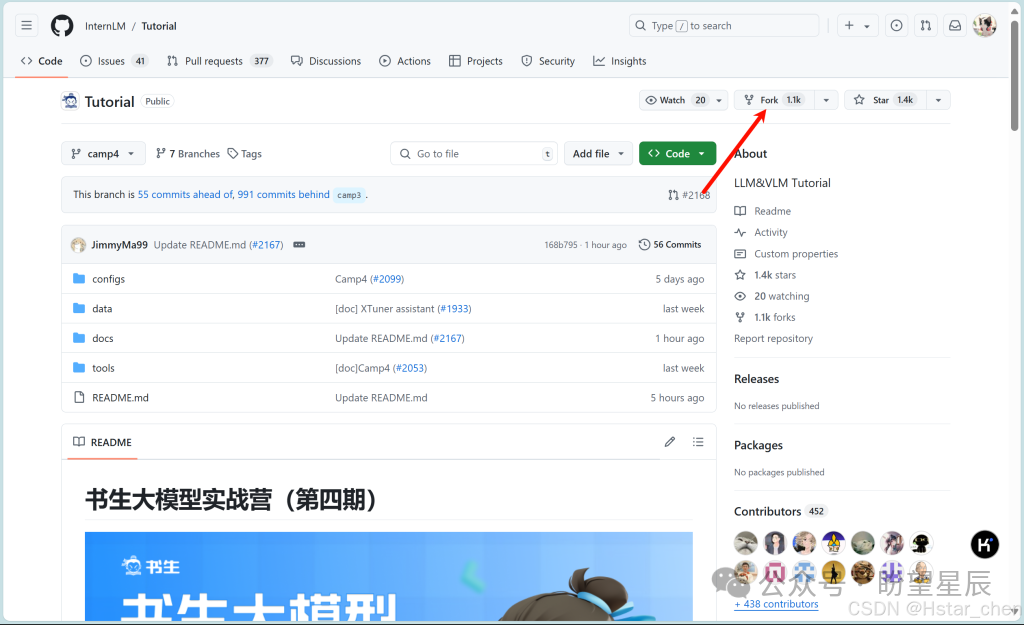The width and height of the screenshot is (1024, 625).
Task: Open the Pull requests tab
Action: (x=219, y=61)
